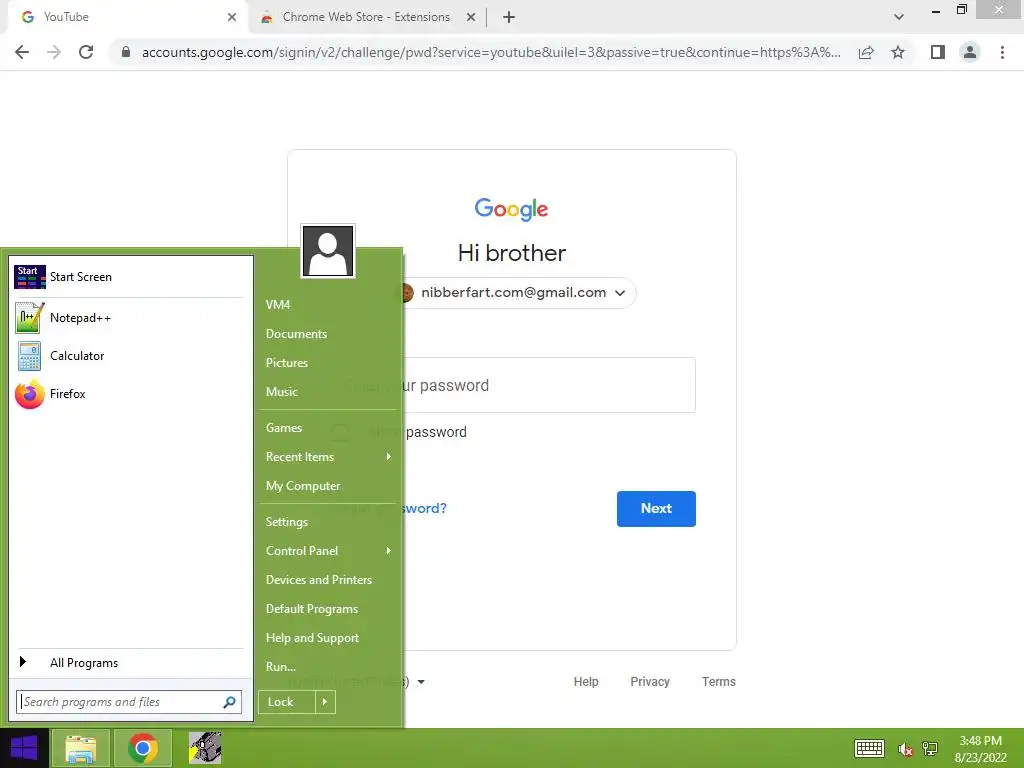Open a new Chrome tab
Viewport: 1024px width, 768px height.
coord(509,17)
